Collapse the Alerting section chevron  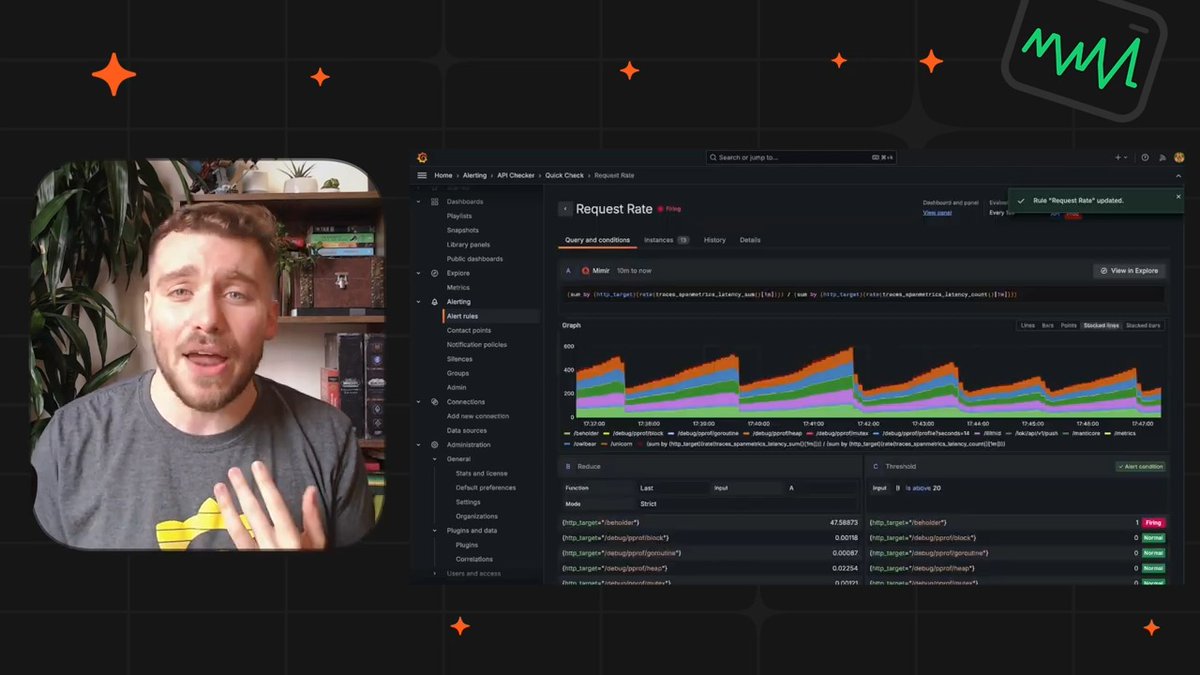[x=419, y=301]
